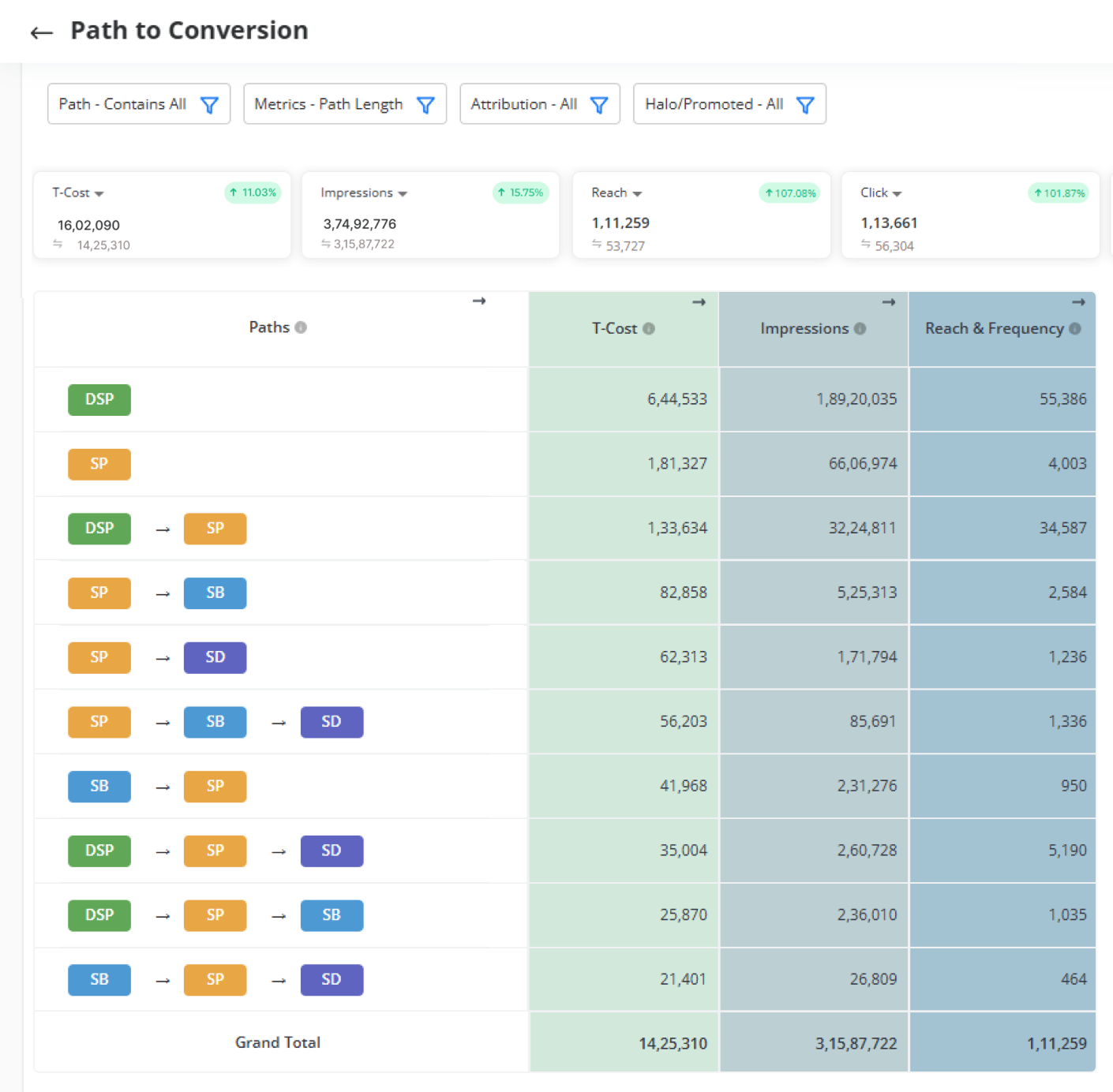Viewport: 1113px width, 1092px height.
Task: Click the arrow atop the Paths column
Action: point(479,301)
